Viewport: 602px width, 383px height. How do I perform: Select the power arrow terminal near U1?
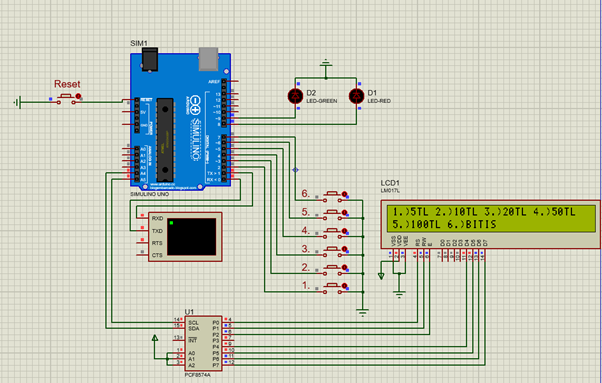[155, 338]
